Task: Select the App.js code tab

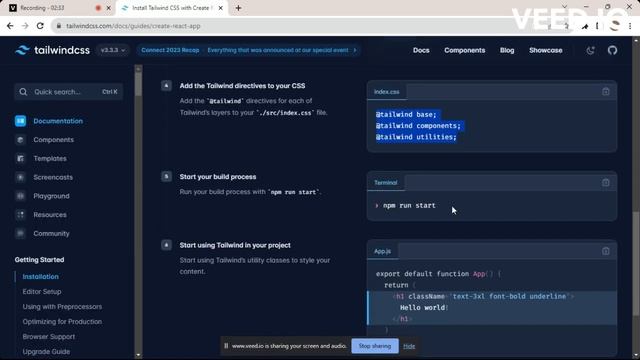Action: click(x=382, y=251)
